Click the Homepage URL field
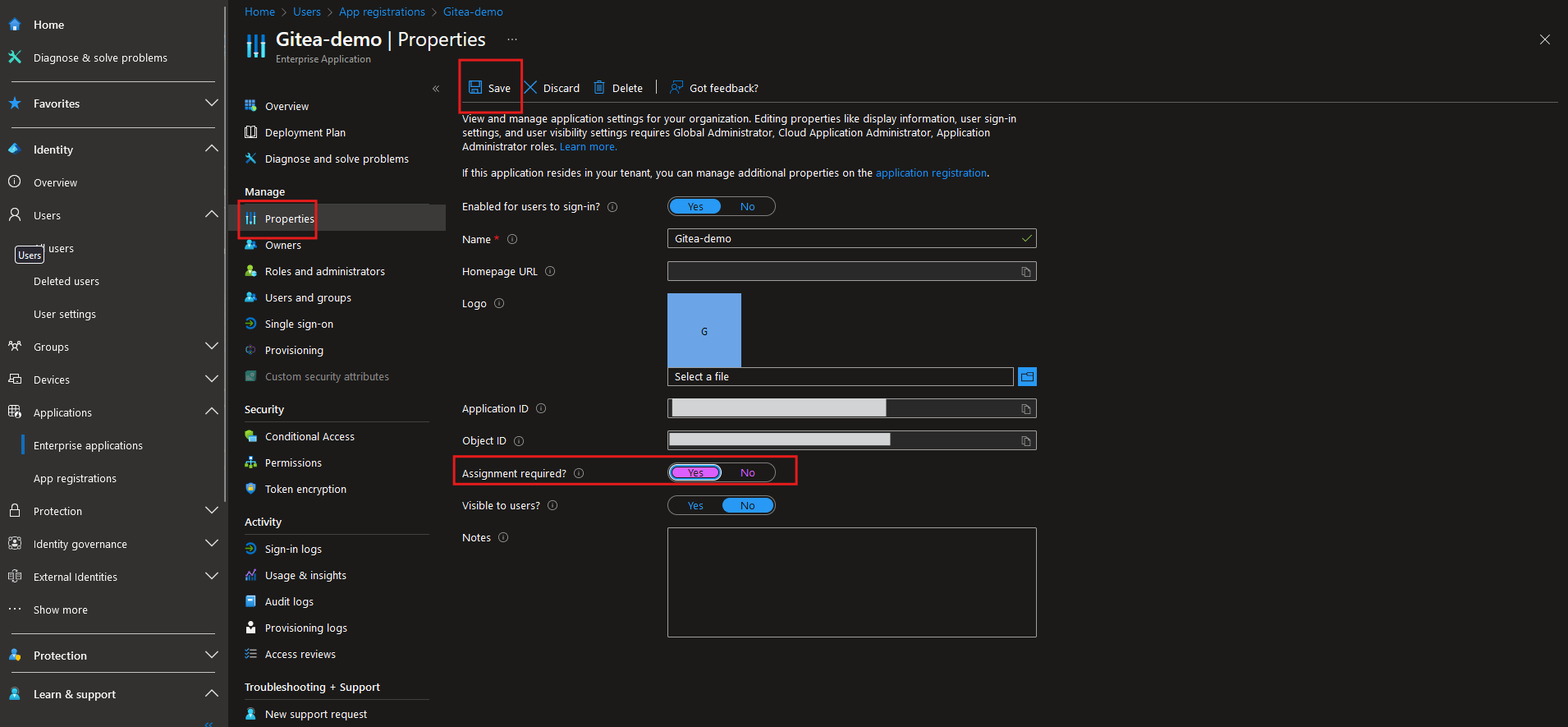1568x727 pixels. pos(852,271)
